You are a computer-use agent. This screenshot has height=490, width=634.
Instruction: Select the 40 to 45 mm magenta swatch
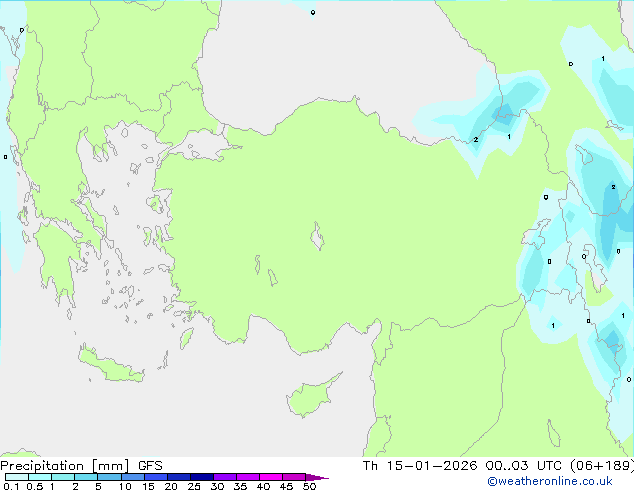271,477
